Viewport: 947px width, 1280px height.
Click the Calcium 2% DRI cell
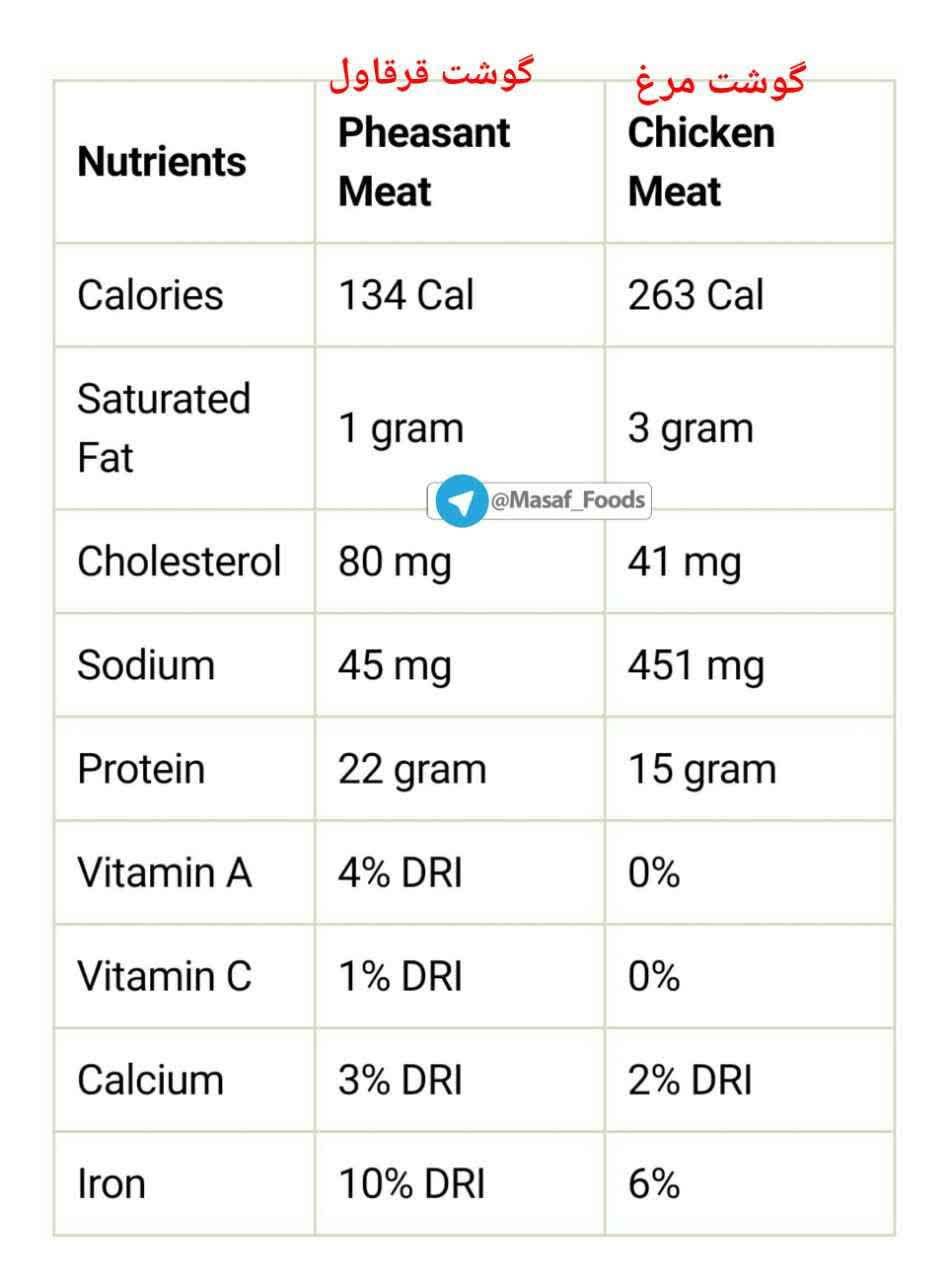690,1081
